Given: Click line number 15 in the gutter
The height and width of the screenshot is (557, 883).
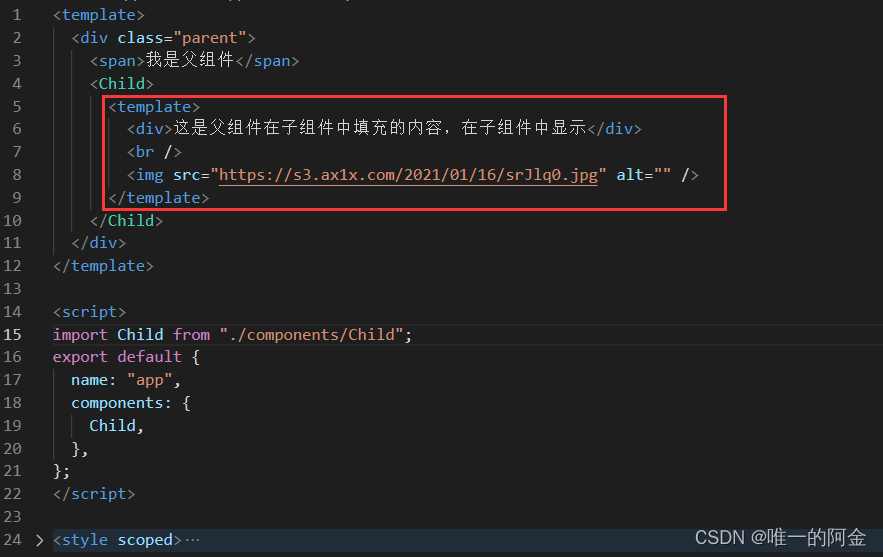Looking at the screenshot, I should click(x=12, y=335).
